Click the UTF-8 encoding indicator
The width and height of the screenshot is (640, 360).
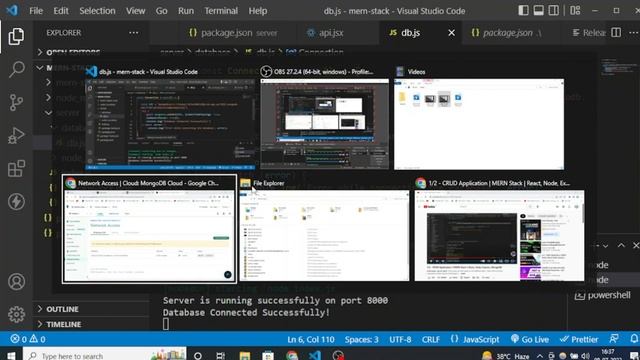tap(400, 339)
